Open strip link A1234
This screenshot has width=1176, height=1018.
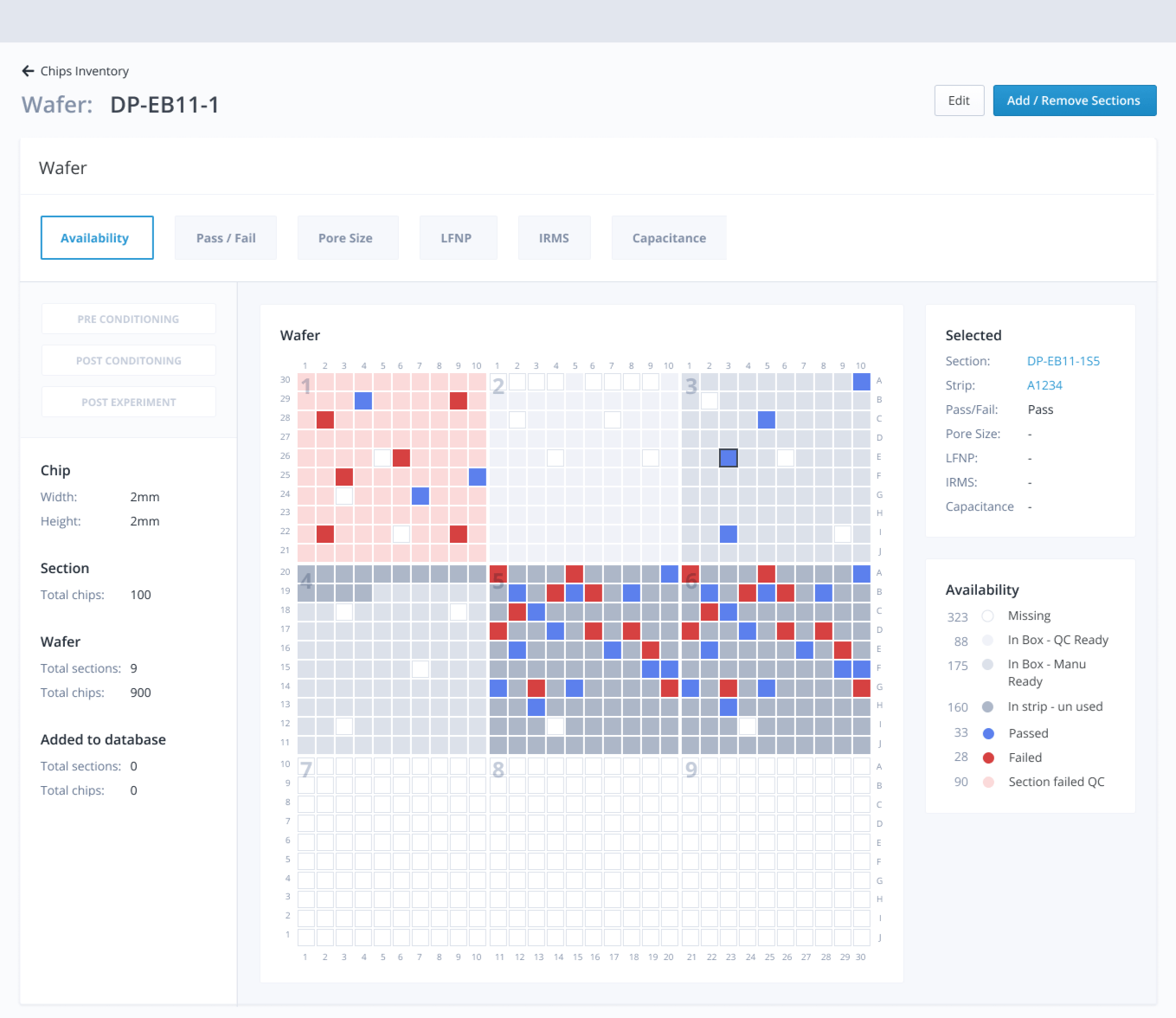pyautogui.click(x=1044, y=385)
